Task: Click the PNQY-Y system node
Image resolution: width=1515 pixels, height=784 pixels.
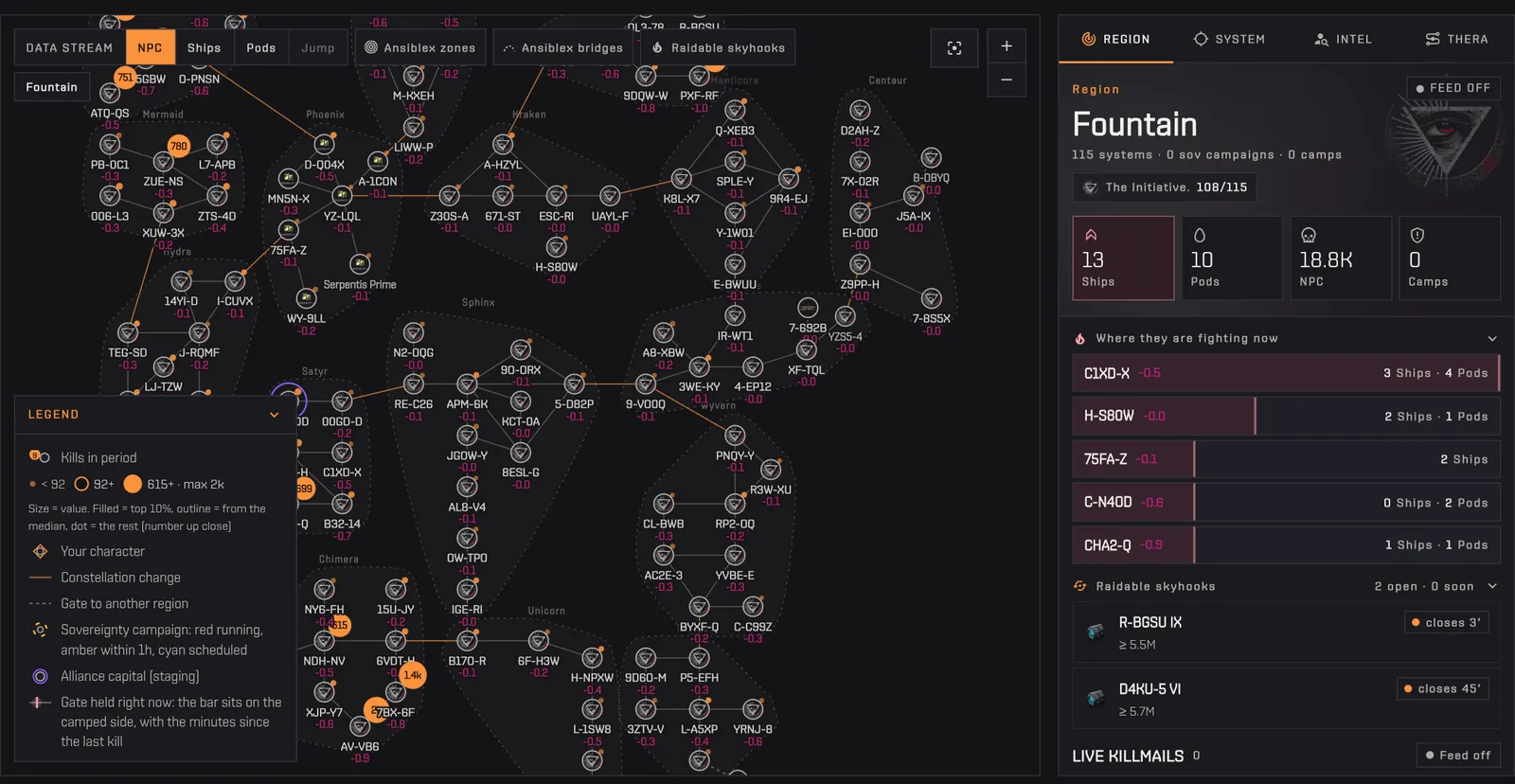Action: [x=735, y=435]
